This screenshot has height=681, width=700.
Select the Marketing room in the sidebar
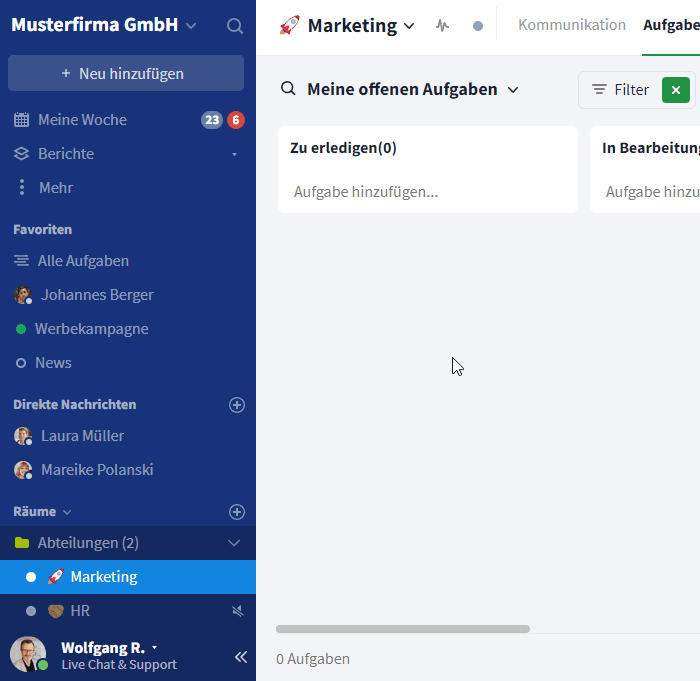[128, 577]
